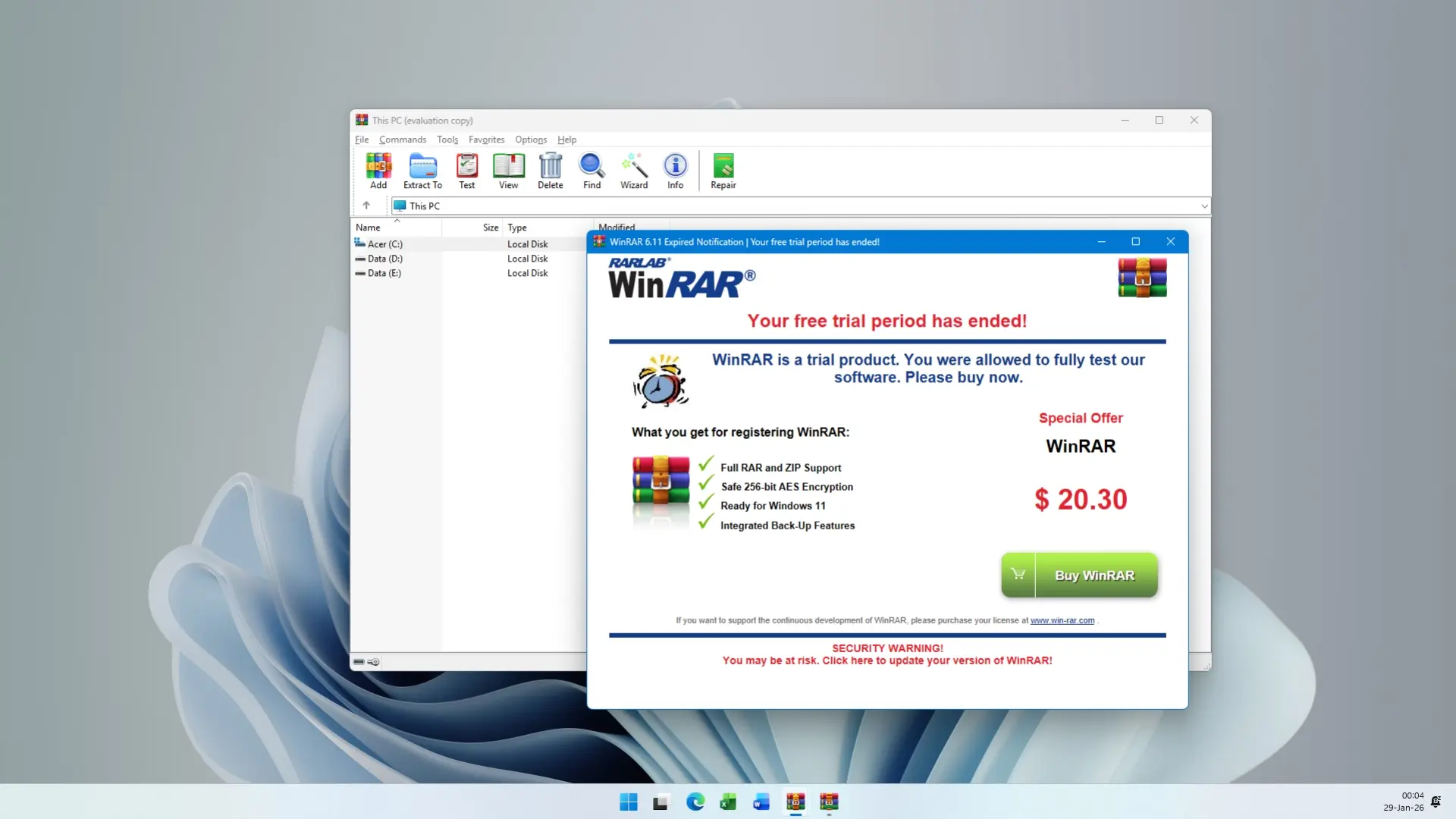Image resolution: width=1456 pixels, height=819 pixels.
Task: Open files with the View tool
Action: 508,171
